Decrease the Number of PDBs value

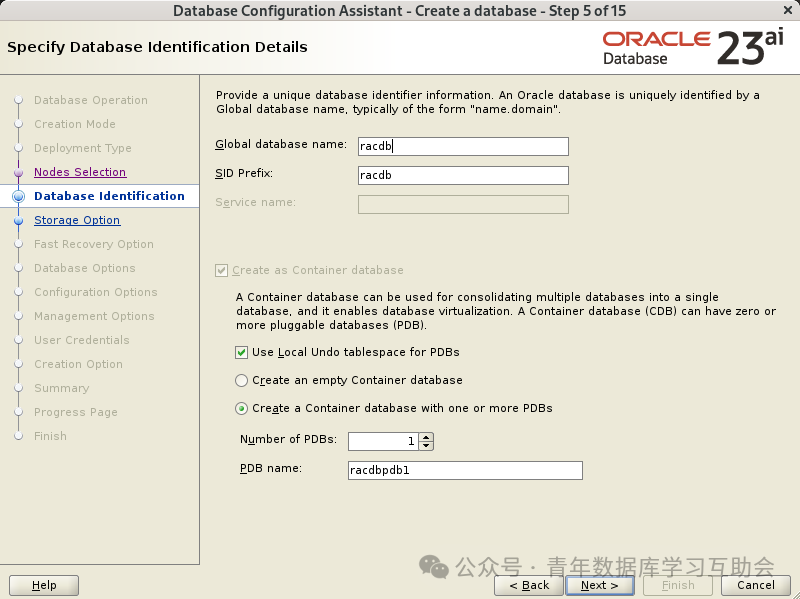426,446
